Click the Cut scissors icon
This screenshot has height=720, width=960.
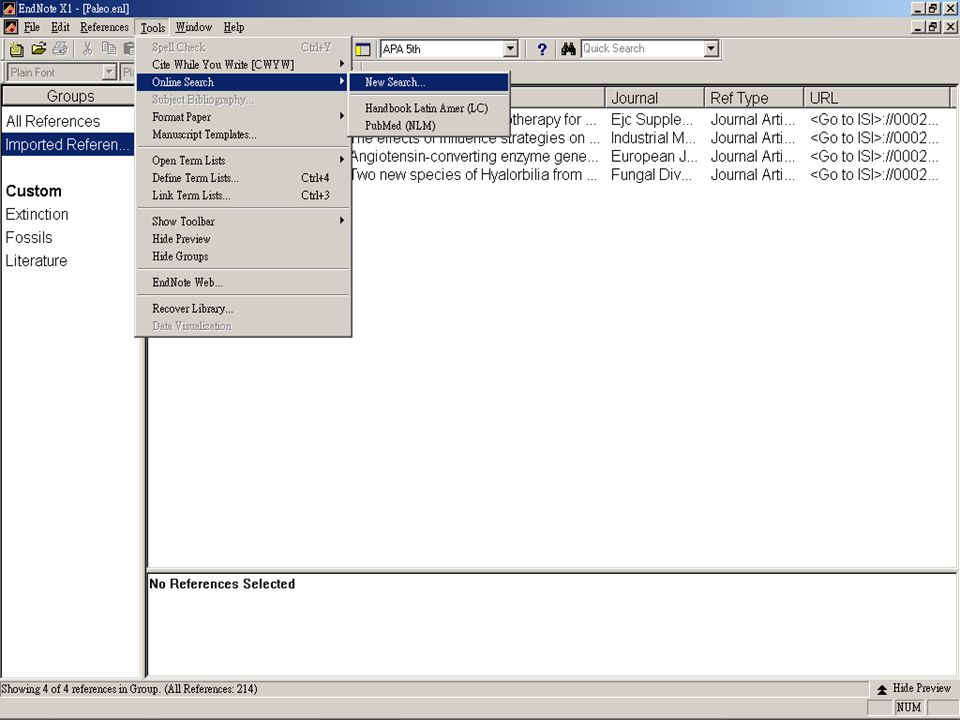click(x=87, y=48)
